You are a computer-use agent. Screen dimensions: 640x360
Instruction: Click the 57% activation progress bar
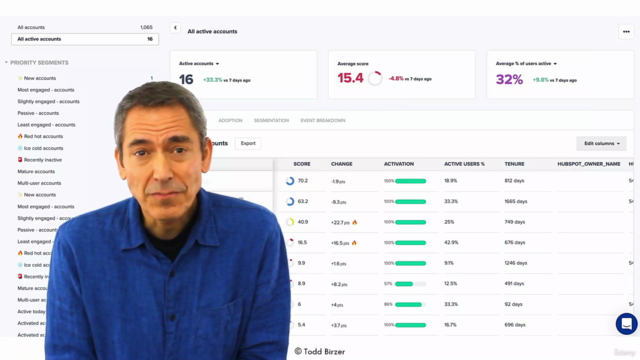click(x=411, y=284)
